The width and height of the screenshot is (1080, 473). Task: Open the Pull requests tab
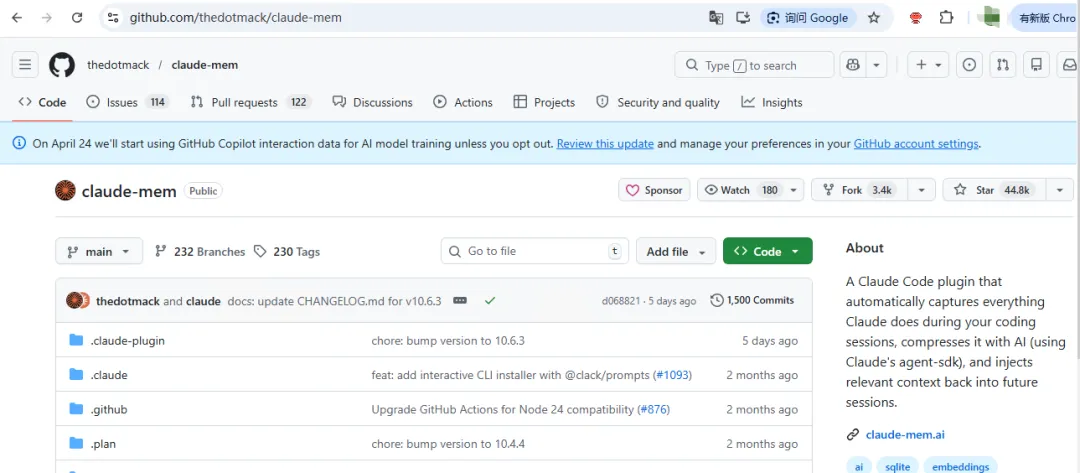tap(251, 103)
